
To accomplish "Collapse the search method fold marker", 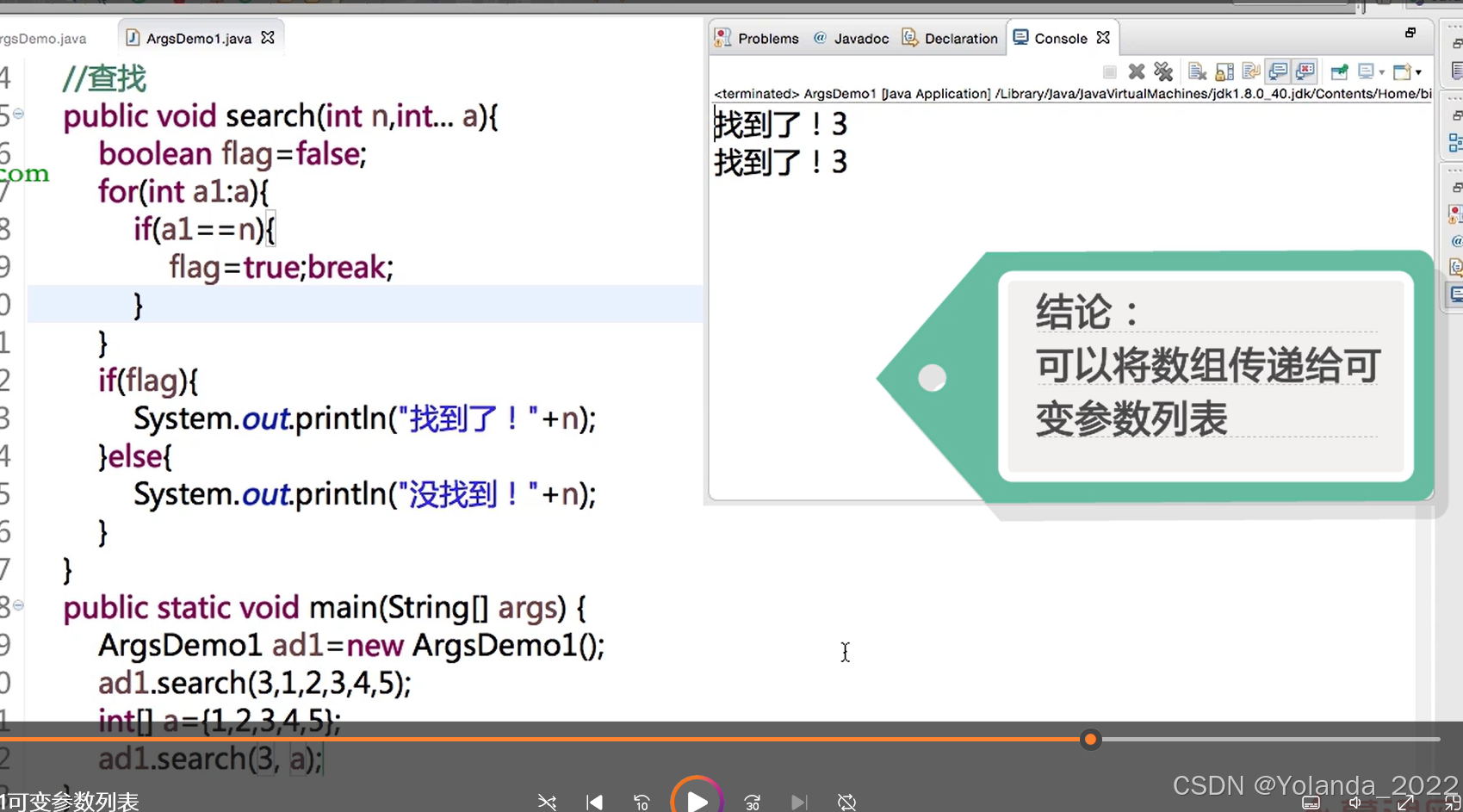I will pos(18,114).
